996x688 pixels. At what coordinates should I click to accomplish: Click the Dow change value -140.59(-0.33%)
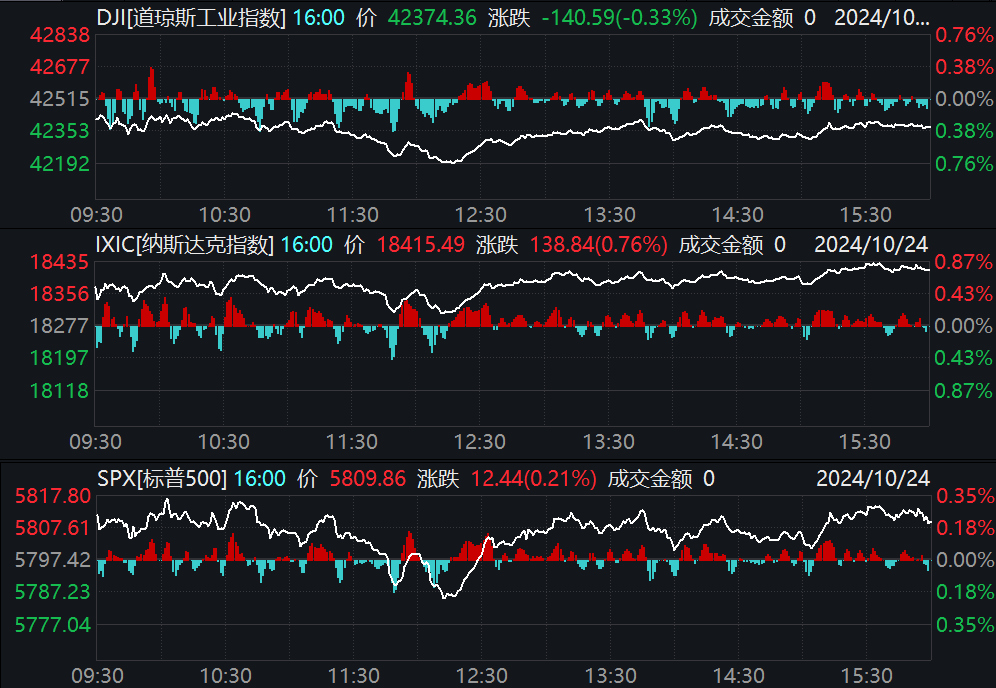click(x=619, y=18)
